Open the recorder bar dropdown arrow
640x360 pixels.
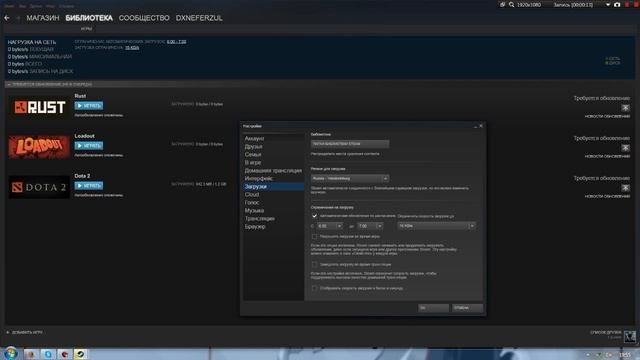click(608, 4)
